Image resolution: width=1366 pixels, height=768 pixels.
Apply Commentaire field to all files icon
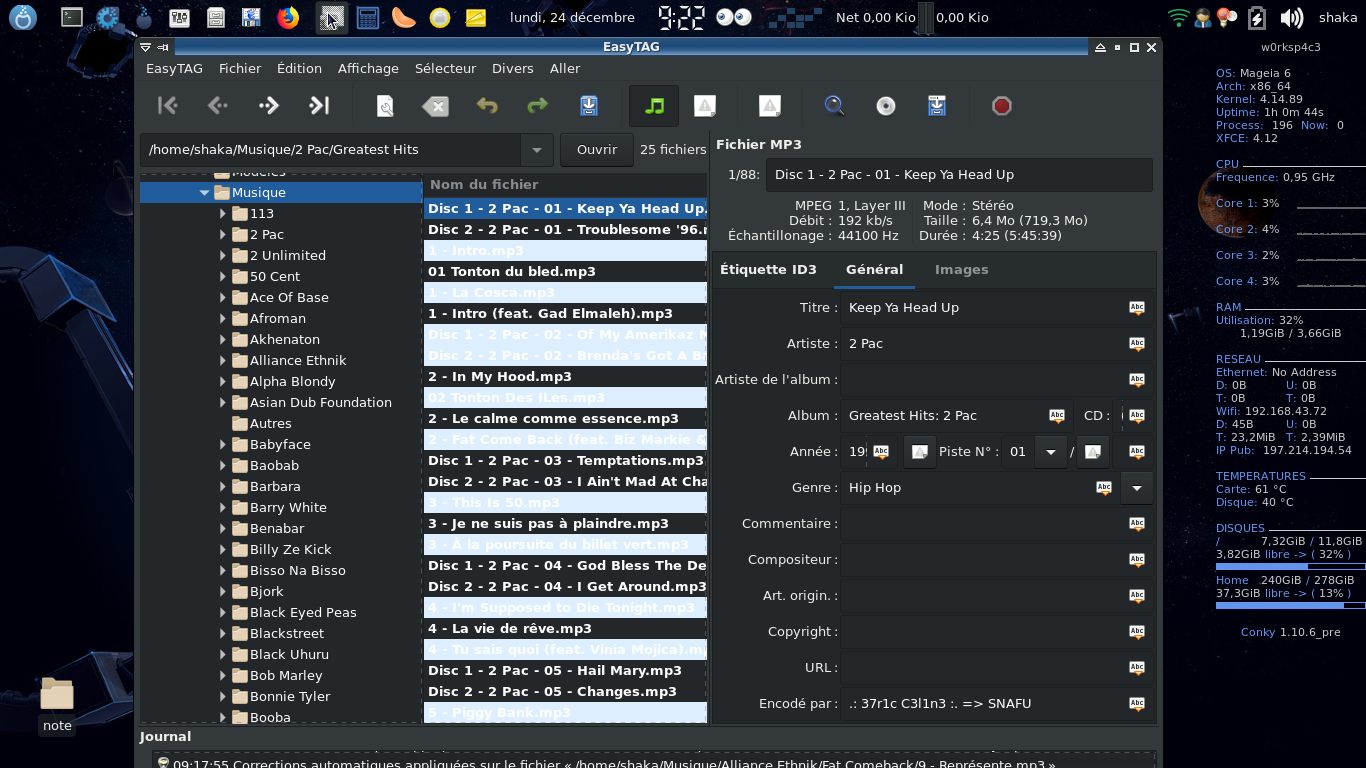(x=1137, y=524)
